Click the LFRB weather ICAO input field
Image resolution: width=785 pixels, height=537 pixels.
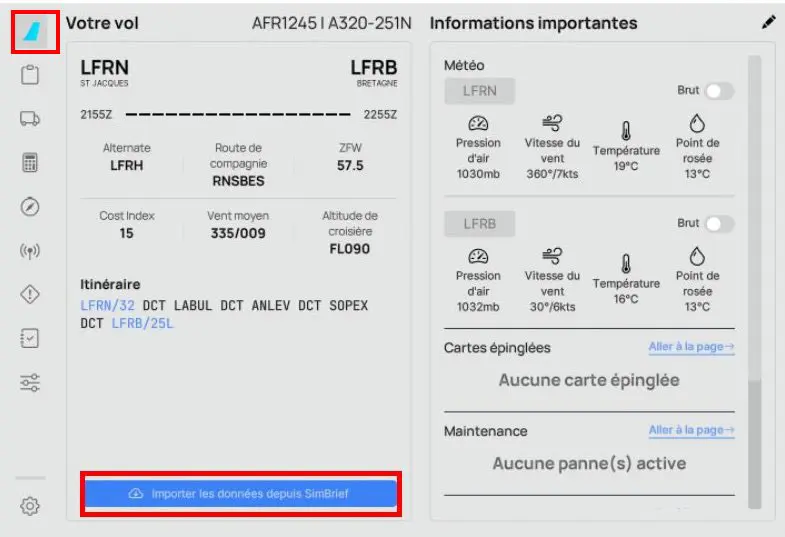pyautogui.click(x=480, y=224)
